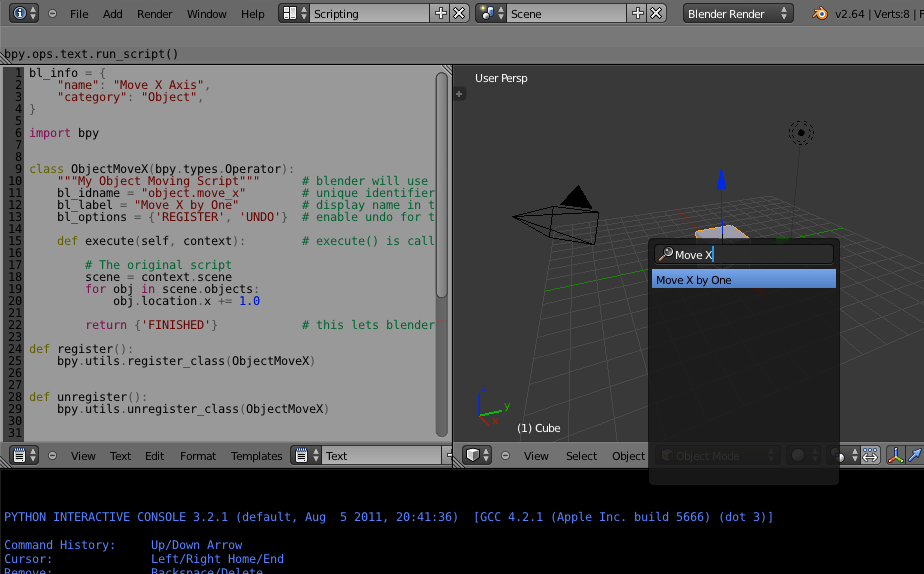
Task: Click the Blender logo icon
Action: tap(820, 14)
